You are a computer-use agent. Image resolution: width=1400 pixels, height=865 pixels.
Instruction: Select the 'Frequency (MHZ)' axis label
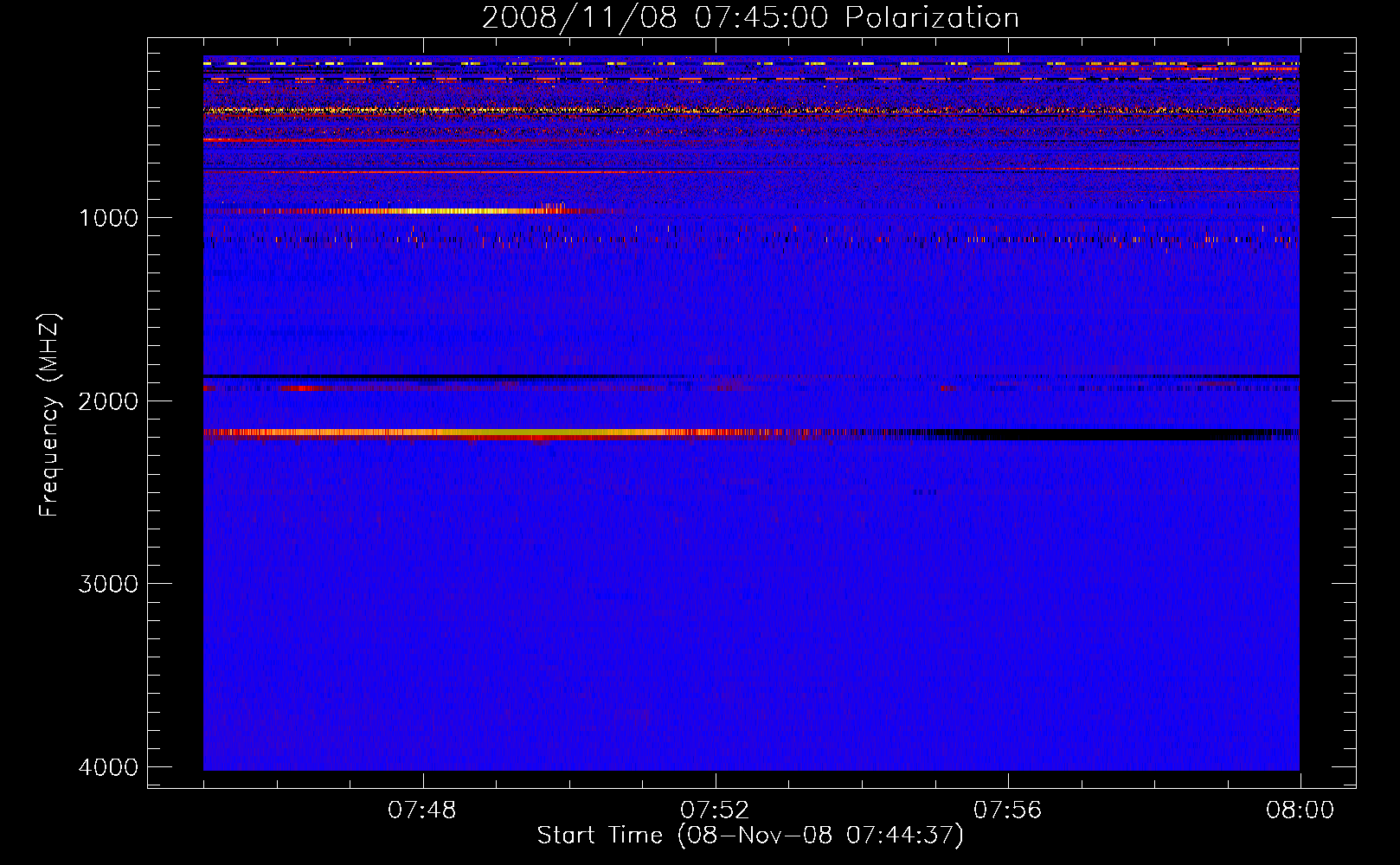pos(50,415)
